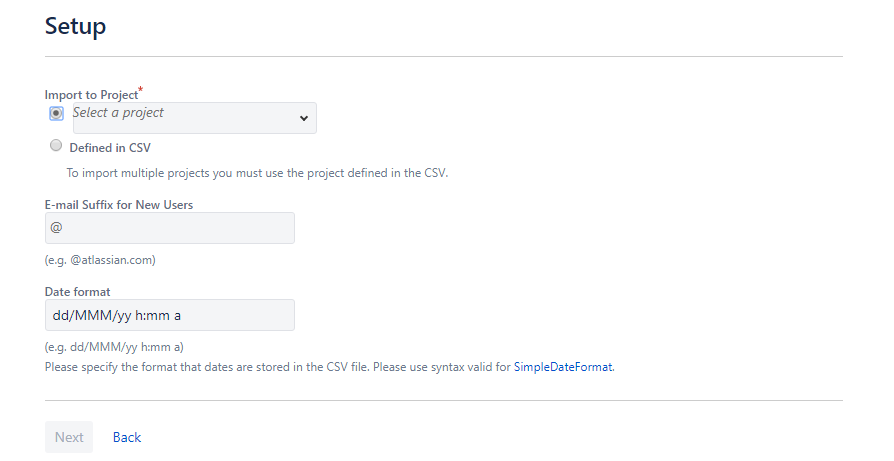The width and height of the screenshot is (894, 461).
Task: Click the Setup heading
Action: [x=75, y=26]
